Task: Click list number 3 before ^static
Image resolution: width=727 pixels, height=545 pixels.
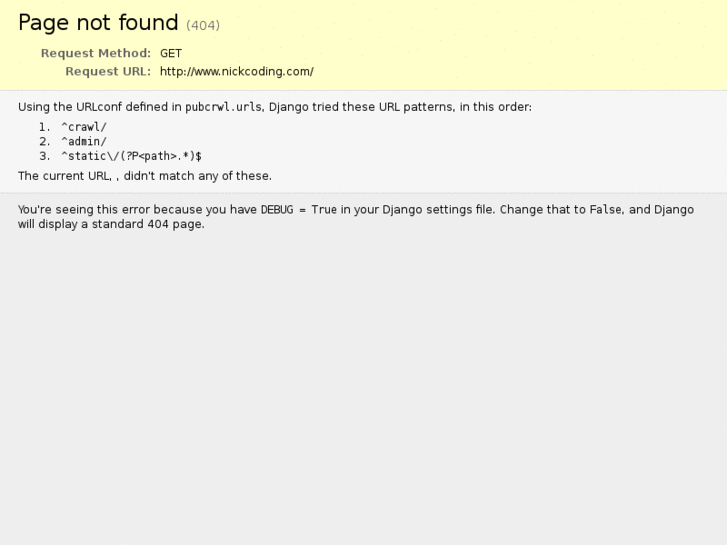Action: [x=44, y=157]
